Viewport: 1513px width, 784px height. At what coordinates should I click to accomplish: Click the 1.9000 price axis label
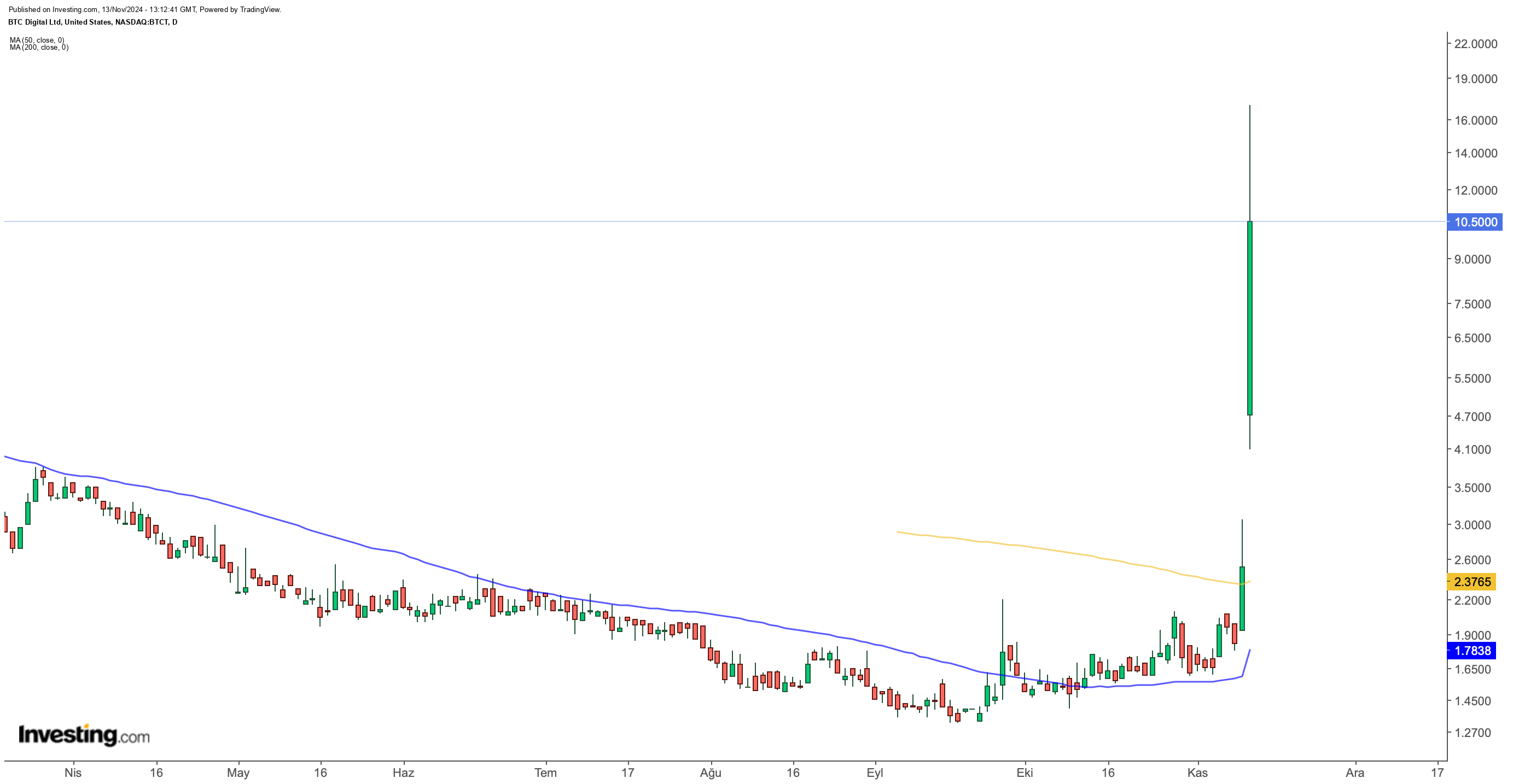[x=1472, y=635]
